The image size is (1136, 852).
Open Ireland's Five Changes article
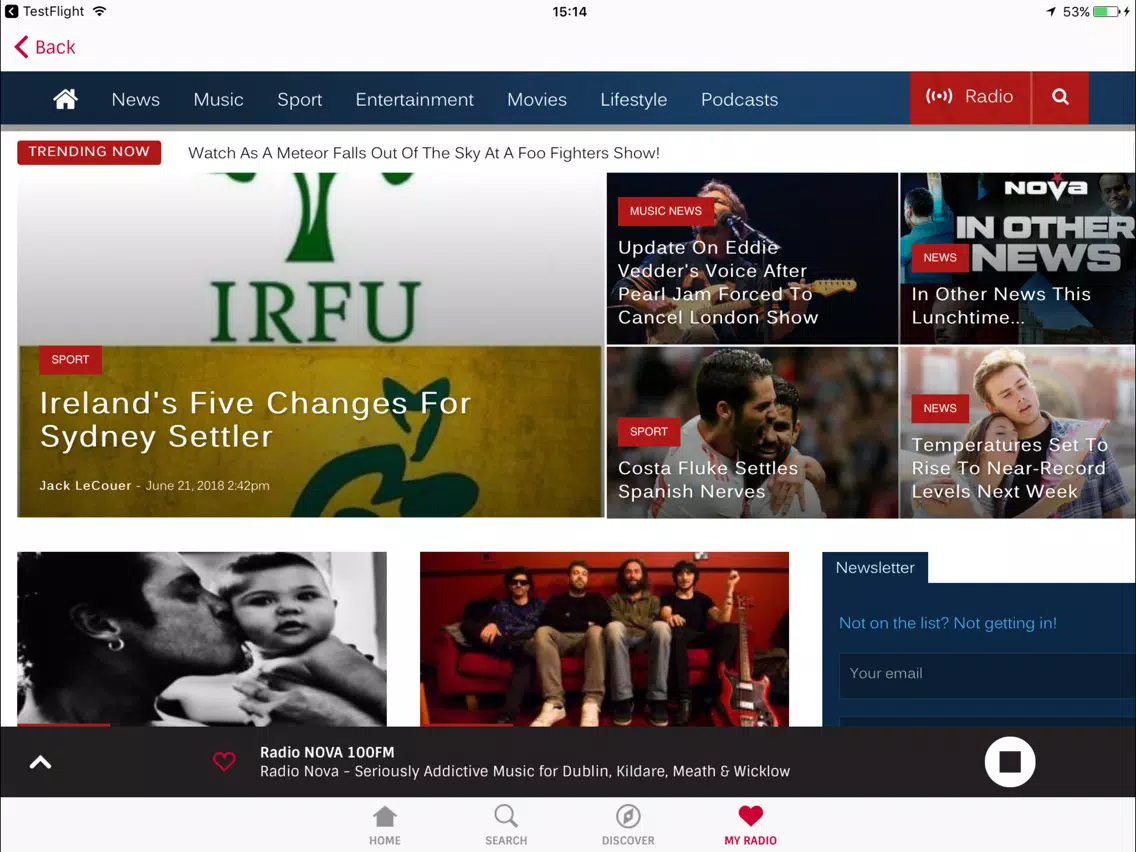tap(255, 419)
